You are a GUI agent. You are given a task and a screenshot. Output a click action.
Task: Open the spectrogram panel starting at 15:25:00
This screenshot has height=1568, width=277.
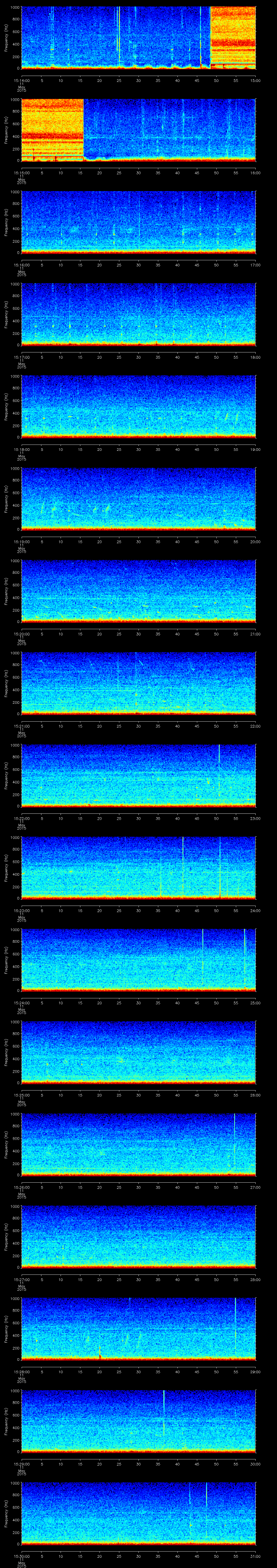pos(138,1052)
